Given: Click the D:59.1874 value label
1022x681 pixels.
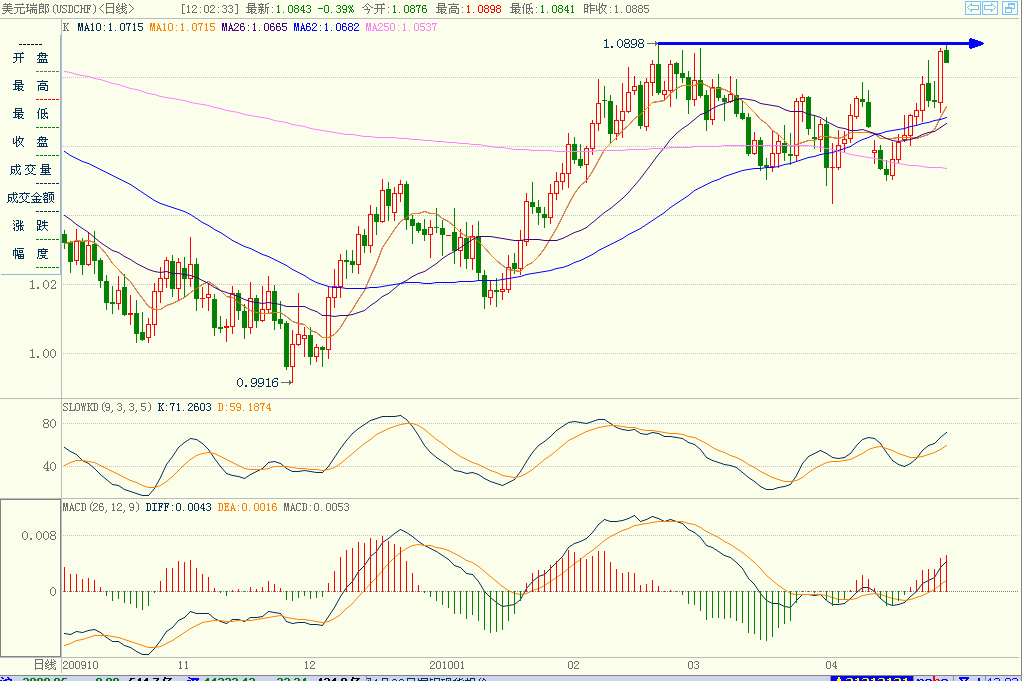Looking at the screenshot, I should tap(244, 407).
